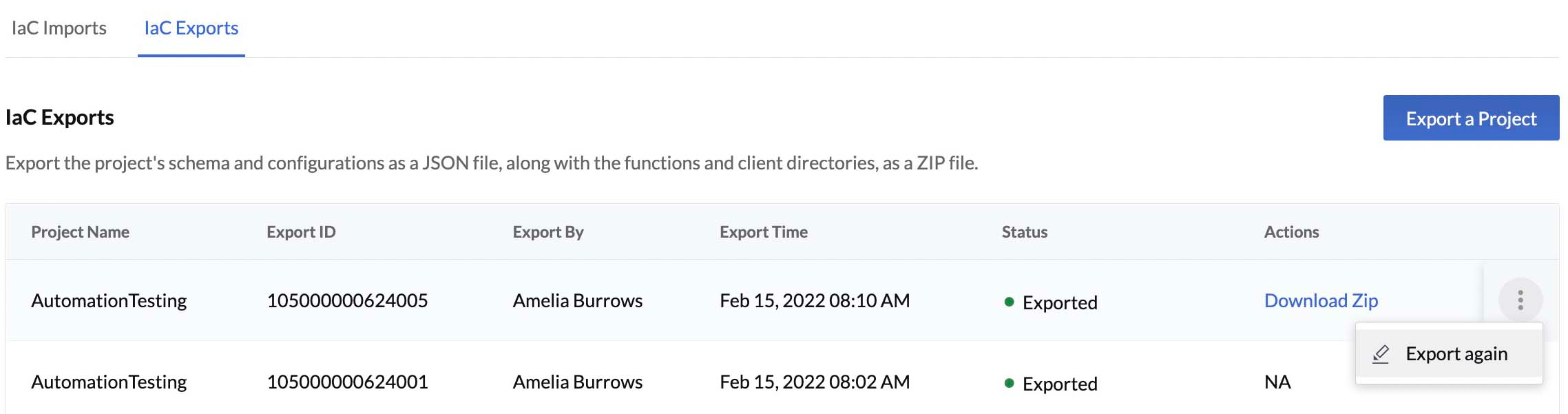
Task: Open the three-dot actions menu for the first export
Action: pyautogui.click(x=1520, y=300)
